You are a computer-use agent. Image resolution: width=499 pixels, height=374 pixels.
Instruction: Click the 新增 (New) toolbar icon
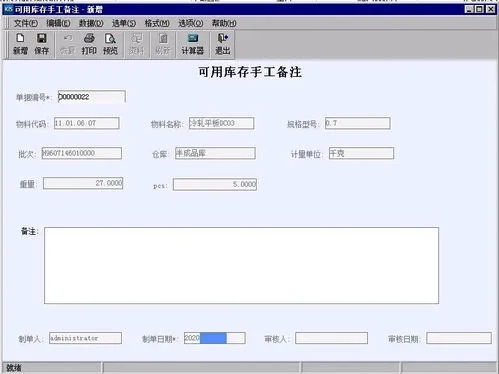coord(20,44)
